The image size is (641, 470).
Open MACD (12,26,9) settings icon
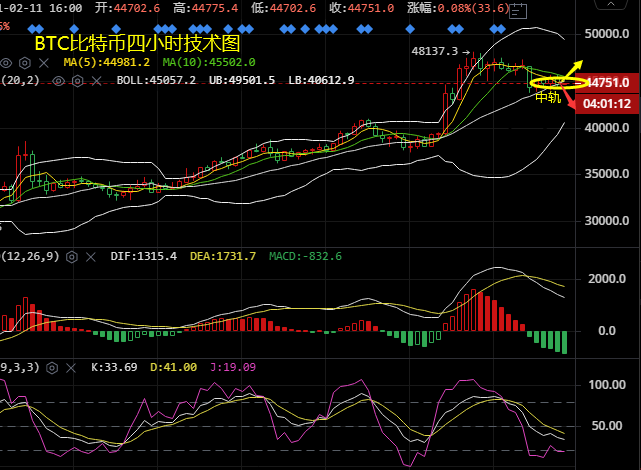pyautogui.click(x=72, y=256)
